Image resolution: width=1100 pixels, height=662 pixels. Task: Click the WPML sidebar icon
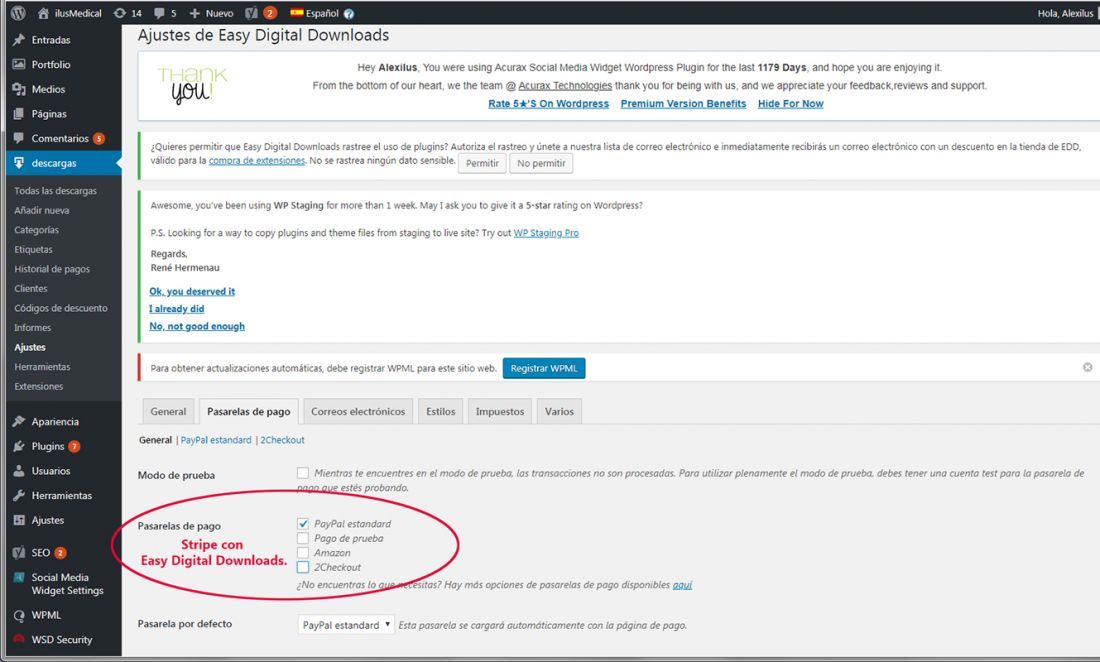[x=19, y=615]
